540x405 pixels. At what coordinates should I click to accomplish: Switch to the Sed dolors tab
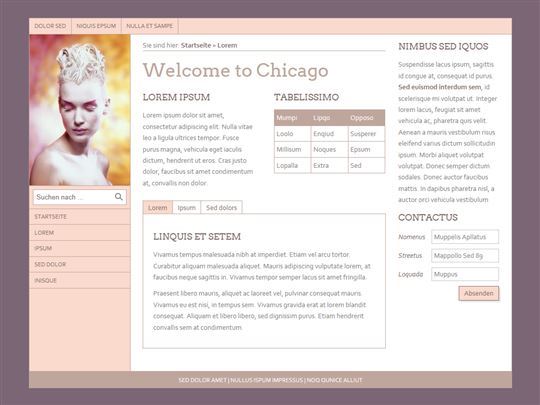click(221, 208)
